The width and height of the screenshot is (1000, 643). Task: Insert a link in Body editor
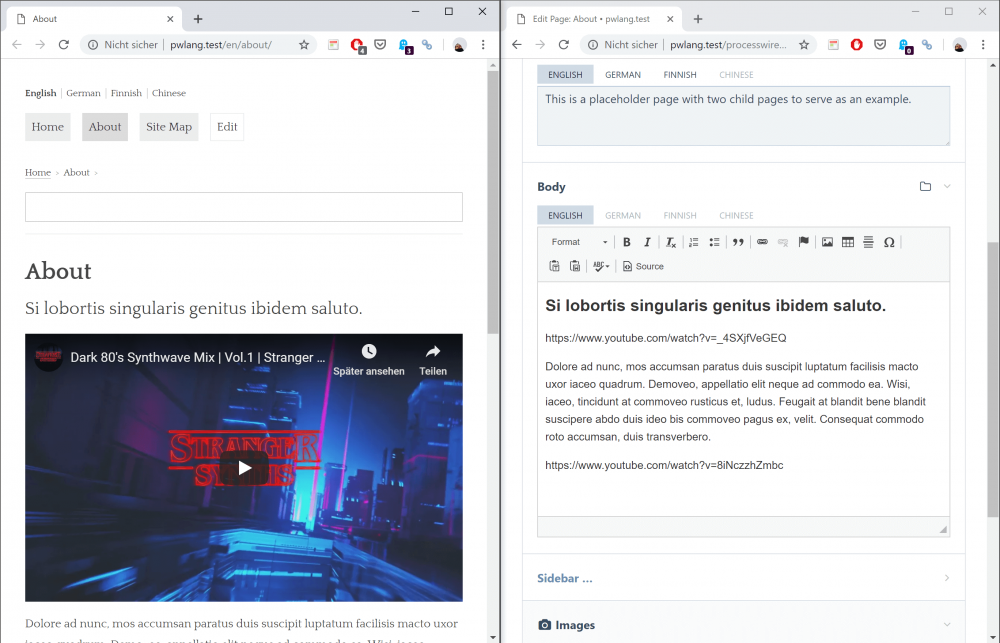(762, 242)
